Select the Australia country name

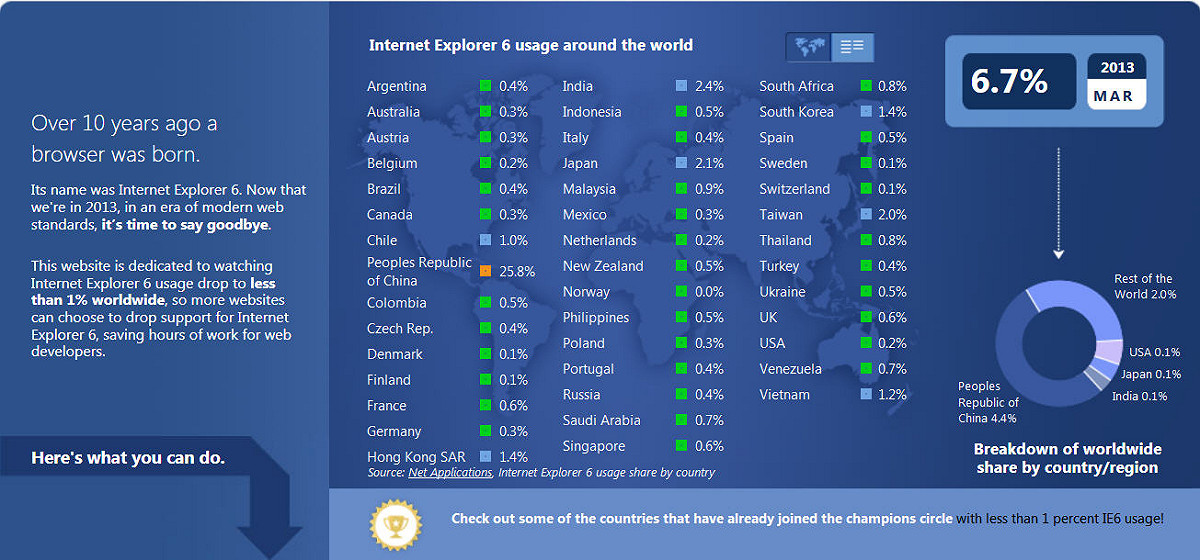coord(393,112)
